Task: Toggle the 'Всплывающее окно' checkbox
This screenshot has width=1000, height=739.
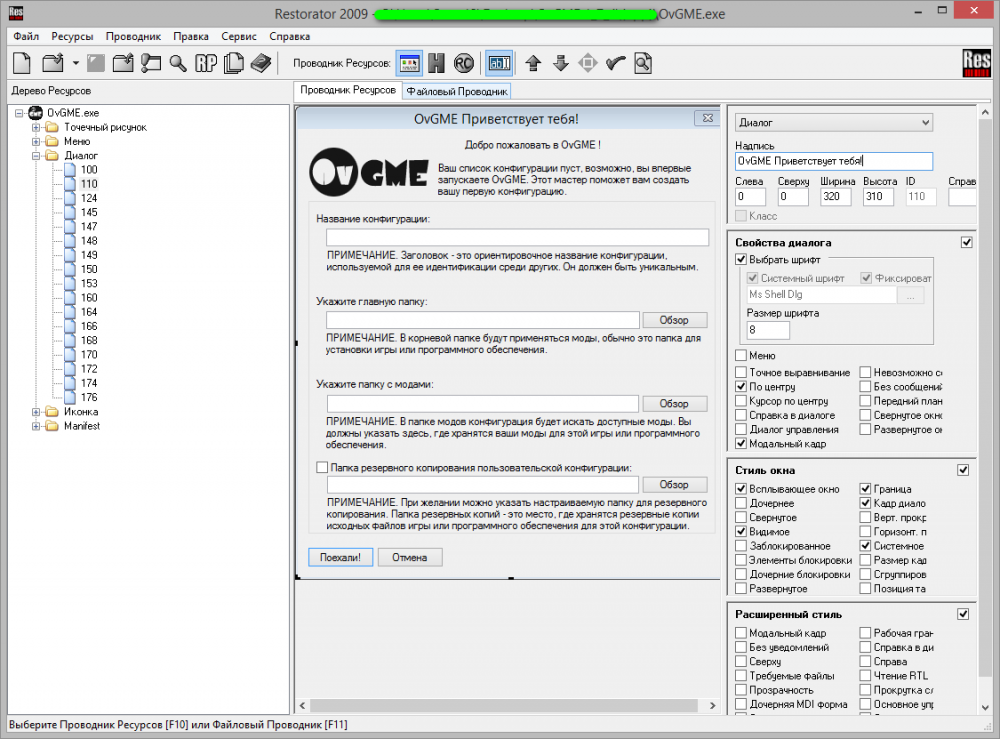Action: pos(741,489)
